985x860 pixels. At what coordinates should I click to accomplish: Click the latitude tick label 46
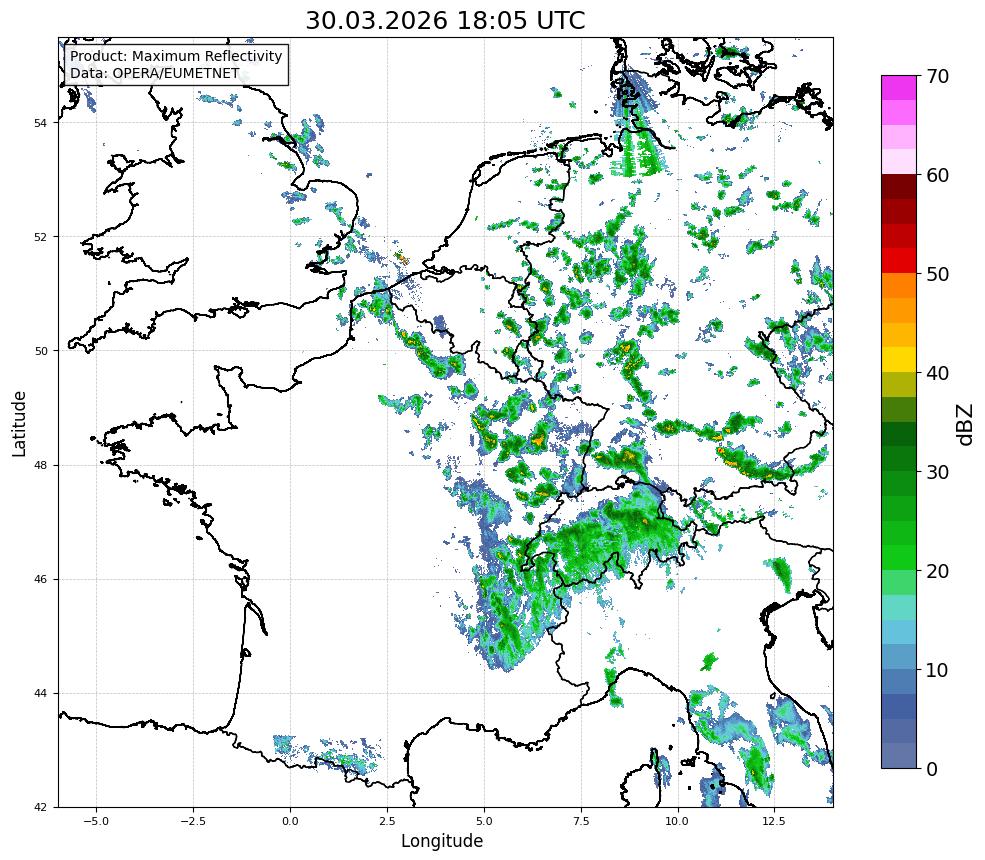click(x=40, y=579)
